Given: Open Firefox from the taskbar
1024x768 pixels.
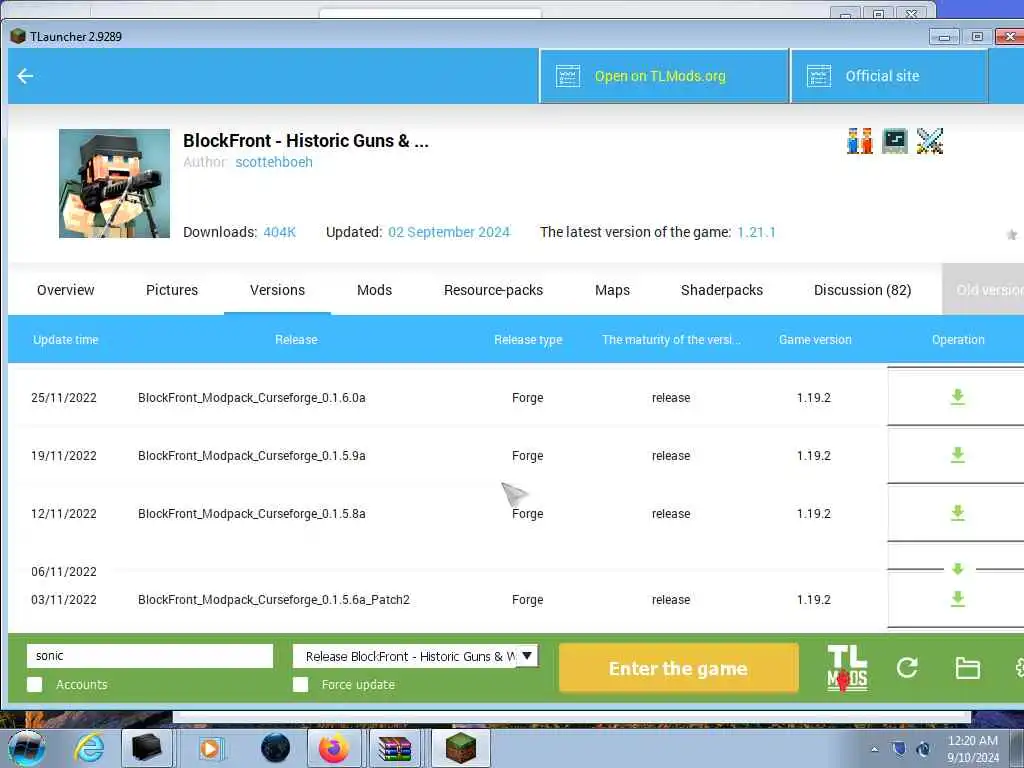Looking at the screenshot, I should [x=334, y=748].
